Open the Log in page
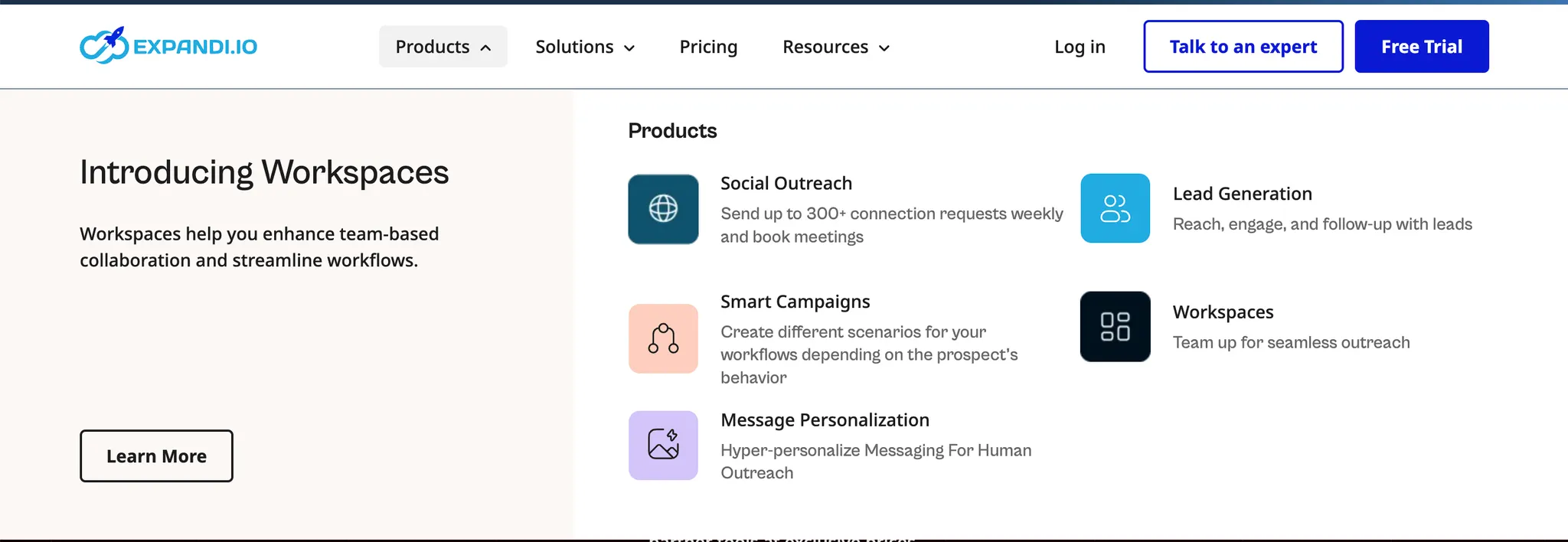The width and height of the screenshot is (1568, 542). (x=1080, y=47)
